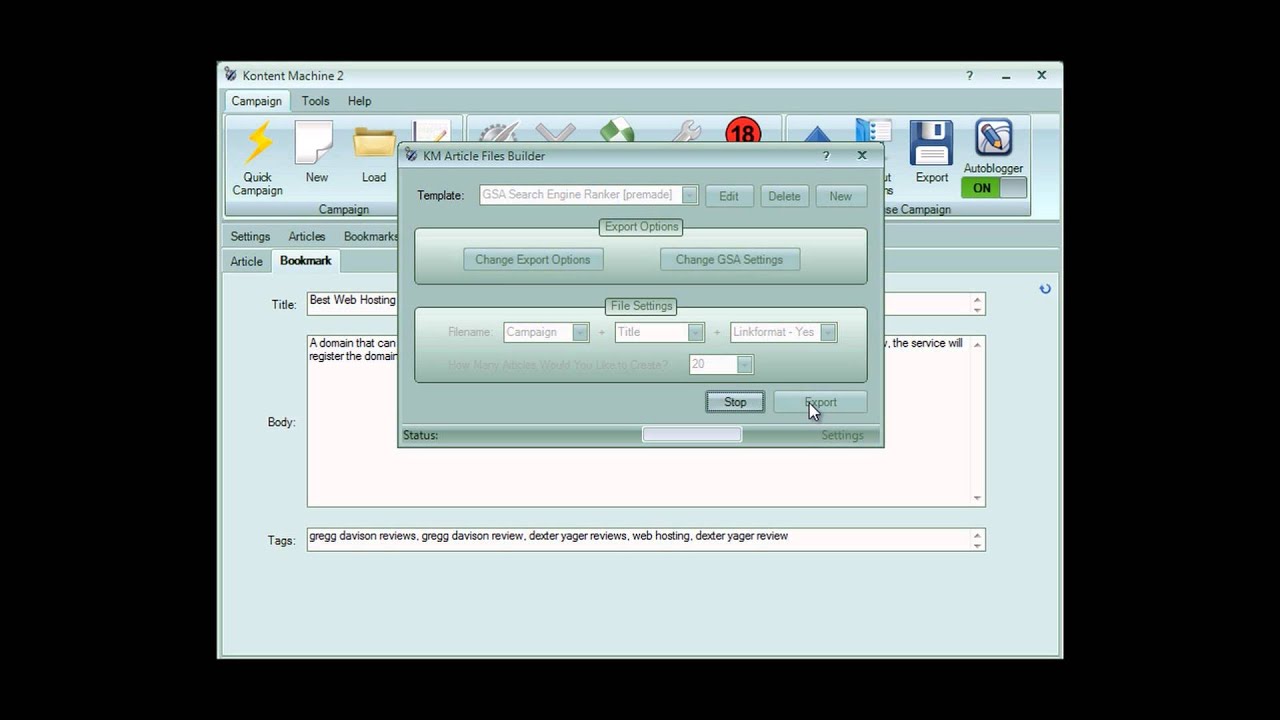Open the Campaign menu tab

tap(257, 101)
